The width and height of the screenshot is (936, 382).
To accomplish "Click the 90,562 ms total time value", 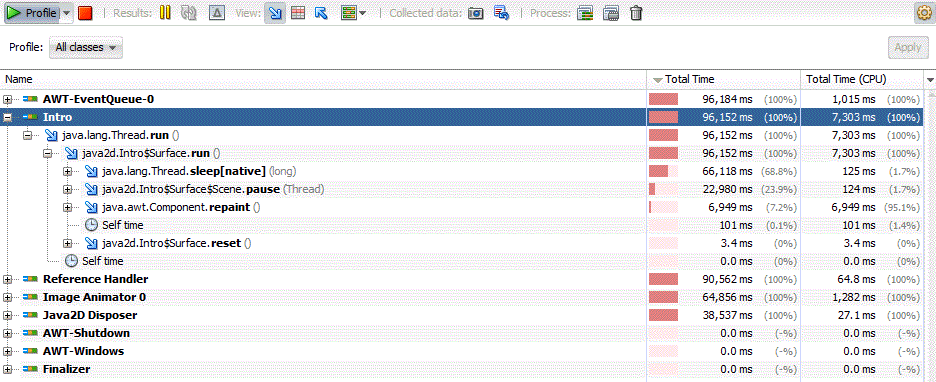I will pos(727,279).
